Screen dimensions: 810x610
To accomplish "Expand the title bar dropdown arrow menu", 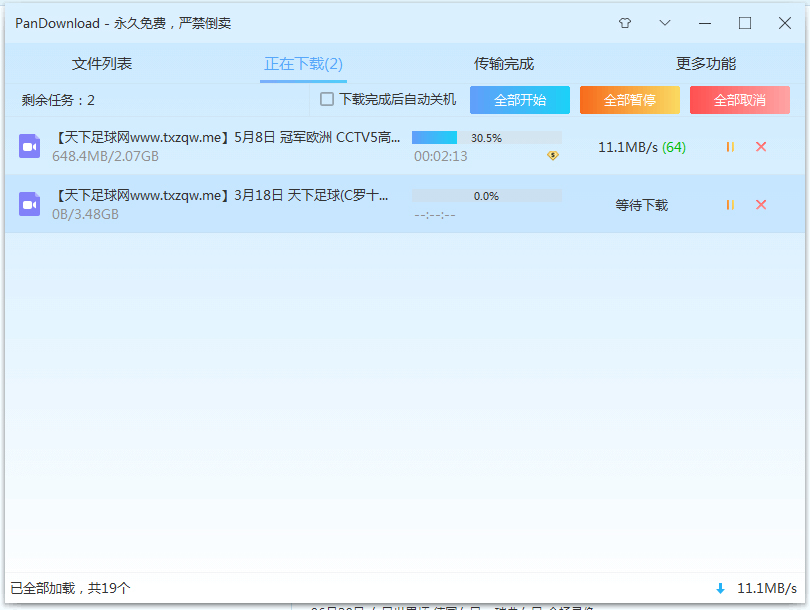I will point(665,23).
